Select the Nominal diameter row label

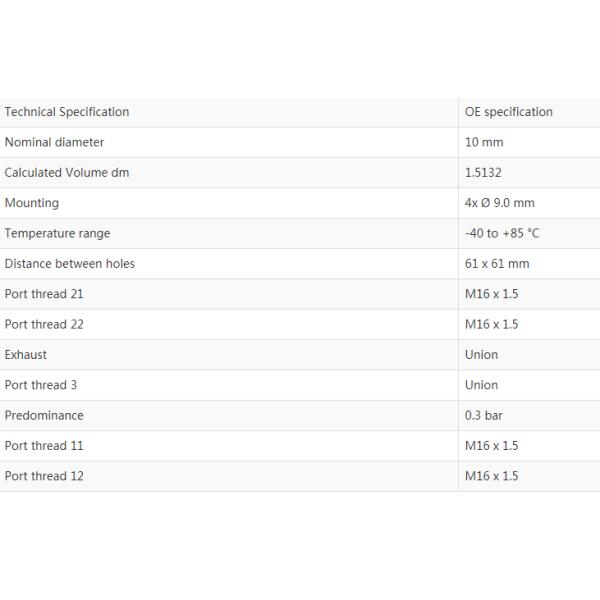tap(54, 142)
